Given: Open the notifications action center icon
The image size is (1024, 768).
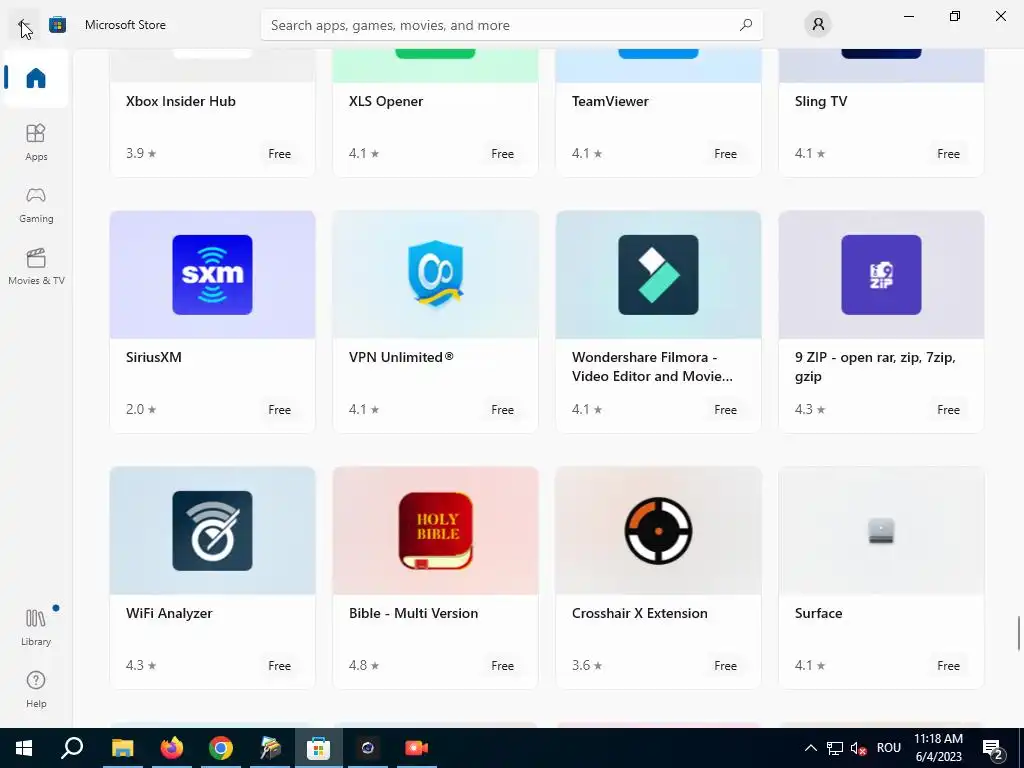Looking at the screenshot, I should (x=993, y=749).
